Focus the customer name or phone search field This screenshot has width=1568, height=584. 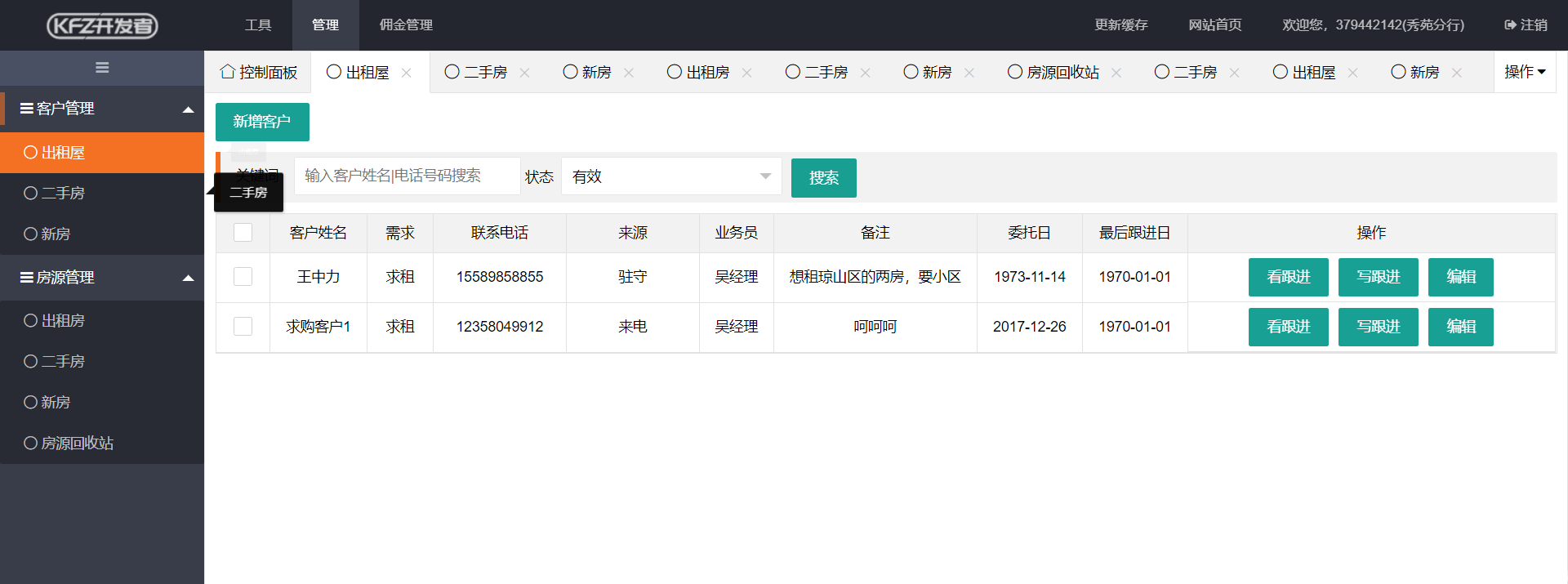coord(407,176)
